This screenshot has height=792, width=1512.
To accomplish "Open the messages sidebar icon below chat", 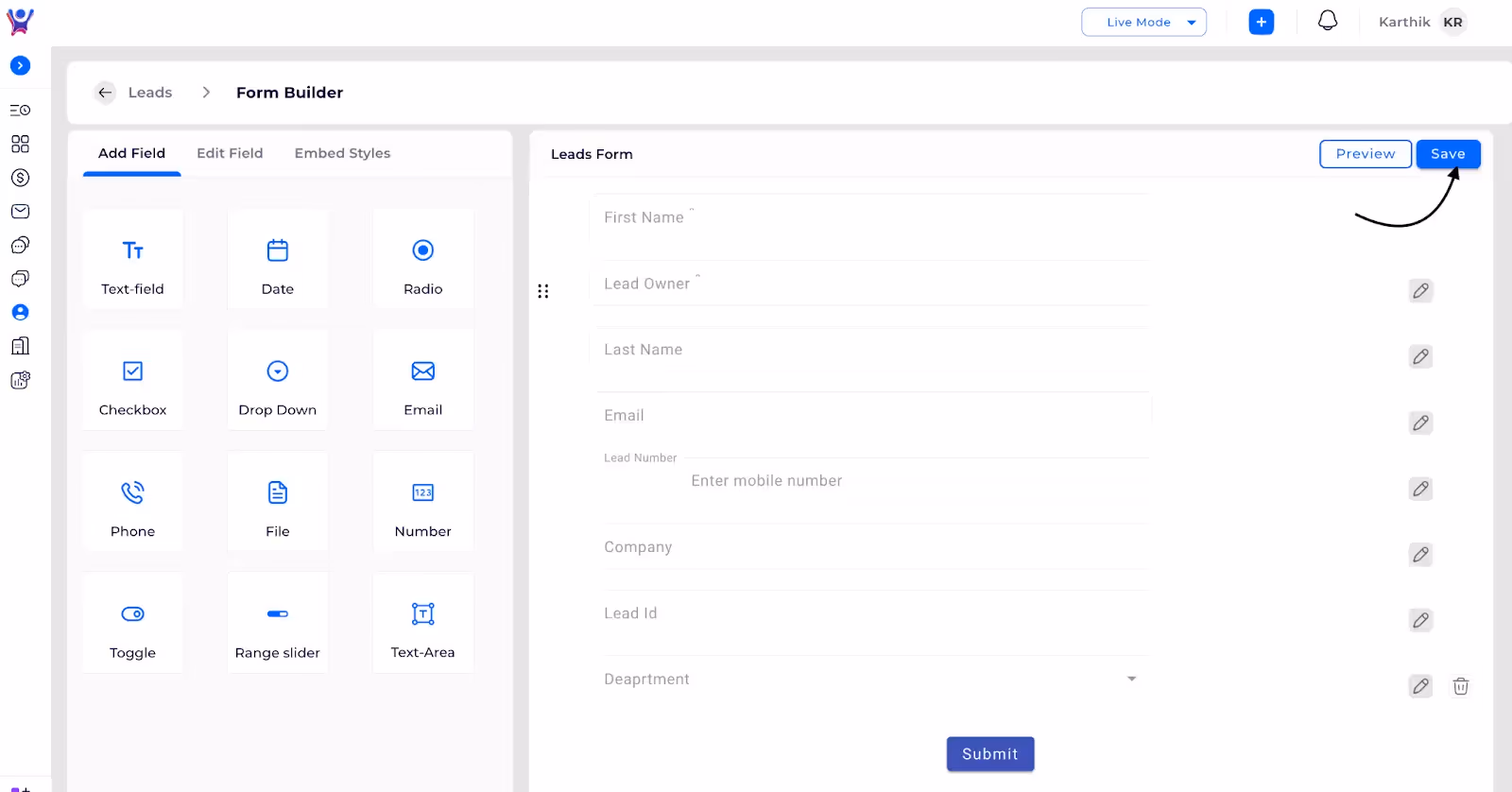I will [x=20, y=279].
